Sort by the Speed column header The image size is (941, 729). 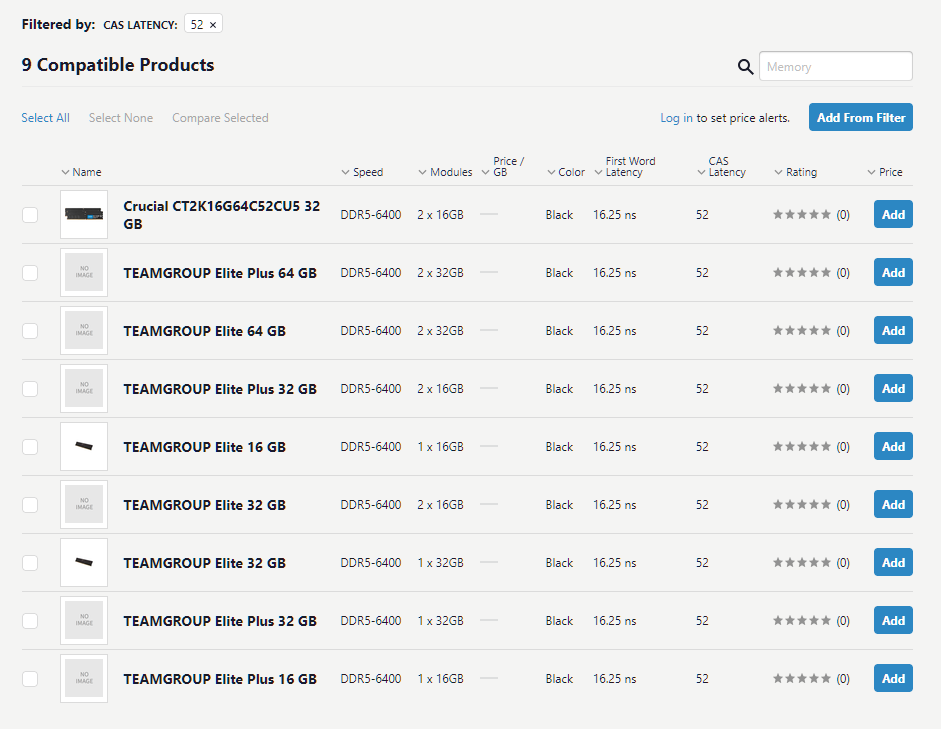[362, 172]
